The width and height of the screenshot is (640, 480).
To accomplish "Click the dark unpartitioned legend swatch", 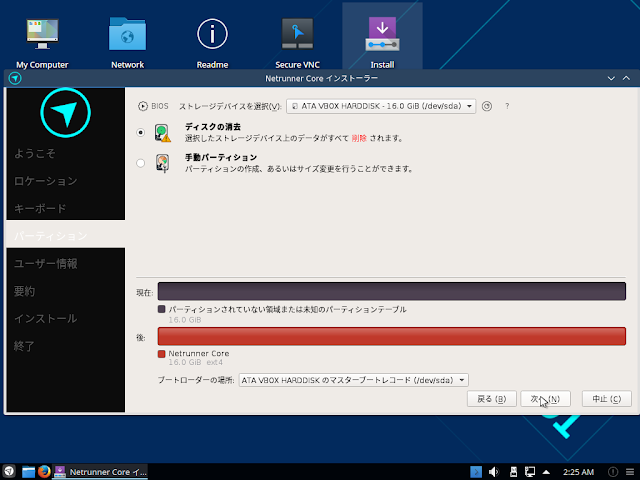I will click(x=162, y=309).
